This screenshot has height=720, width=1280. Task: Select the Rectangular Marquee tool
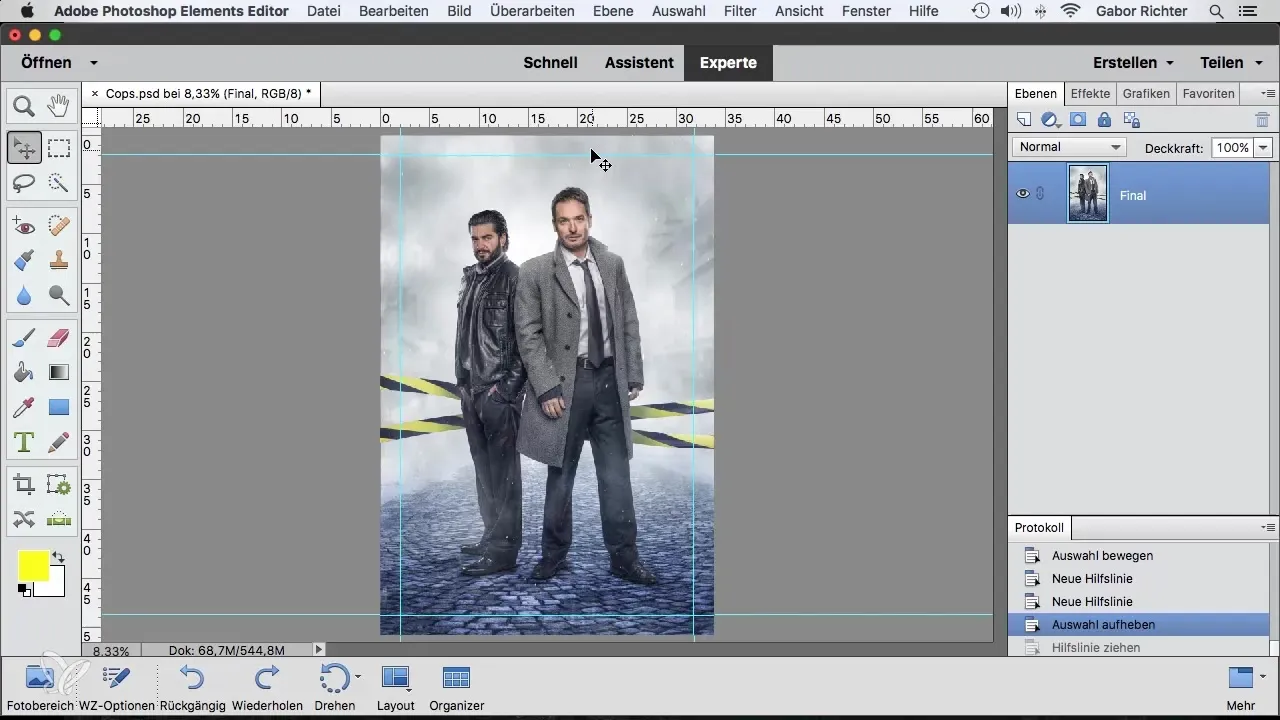[x=59, y=148]
